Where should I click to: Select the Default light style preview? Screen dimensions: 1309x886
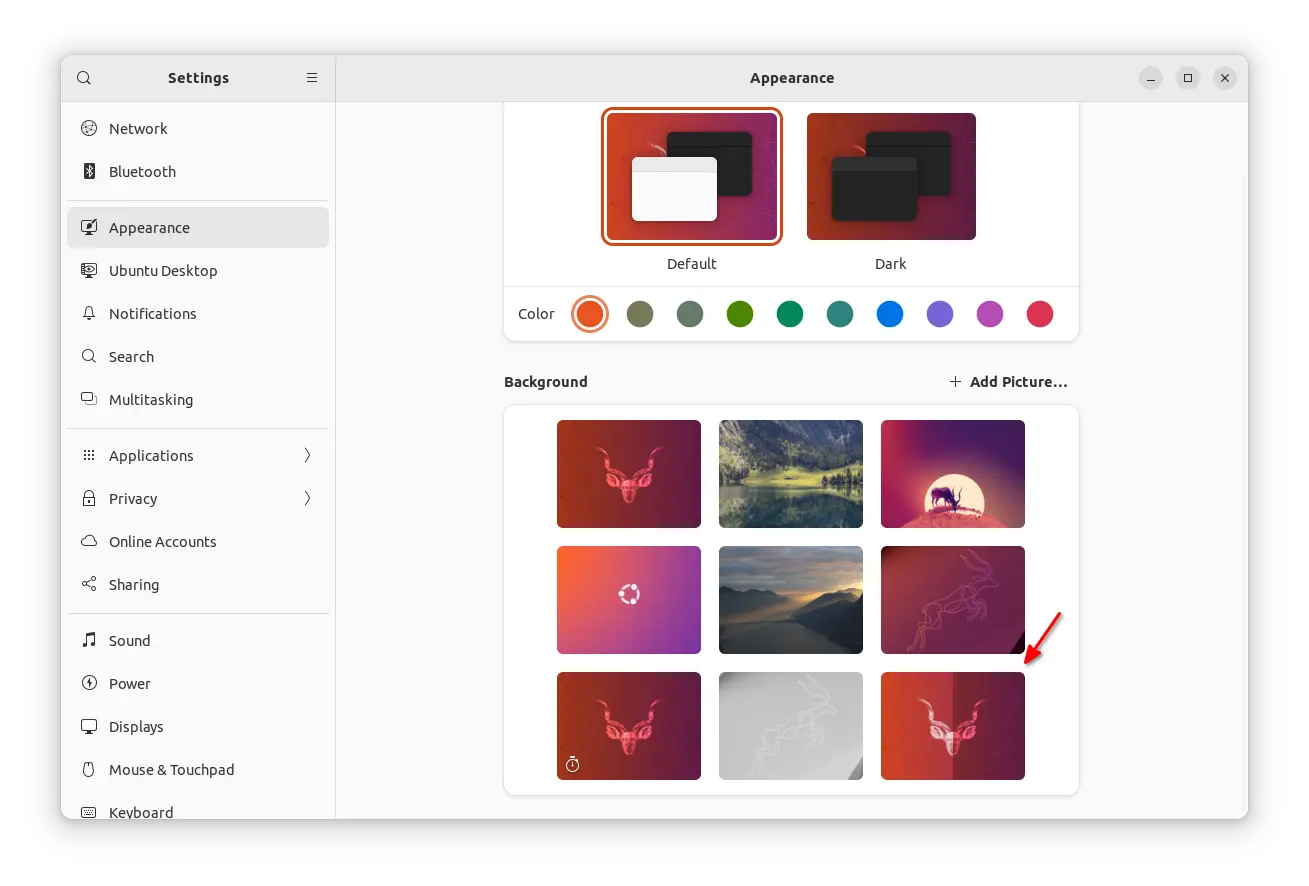click(x=691, y=177)
